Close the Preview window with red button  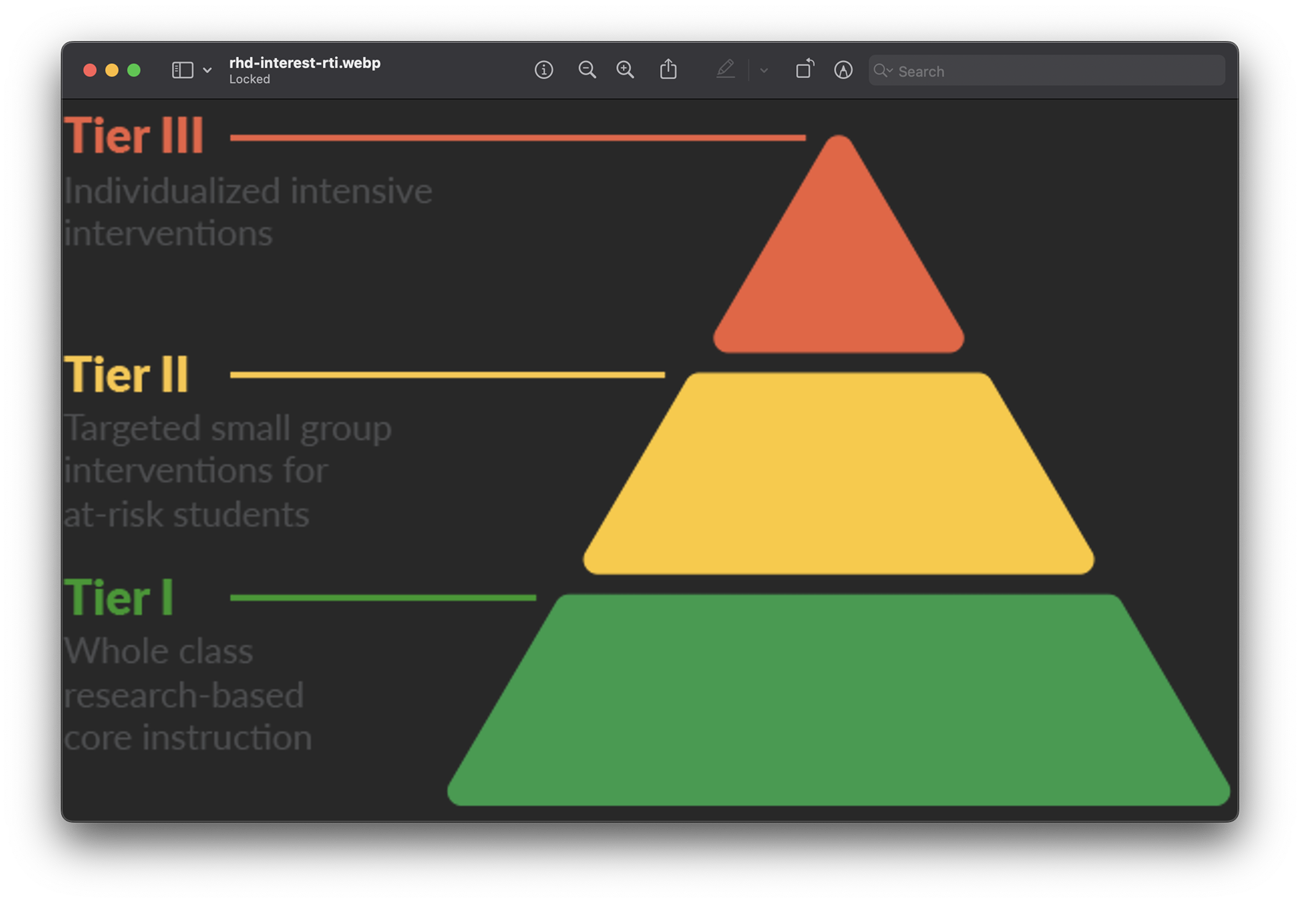(90, 70)
